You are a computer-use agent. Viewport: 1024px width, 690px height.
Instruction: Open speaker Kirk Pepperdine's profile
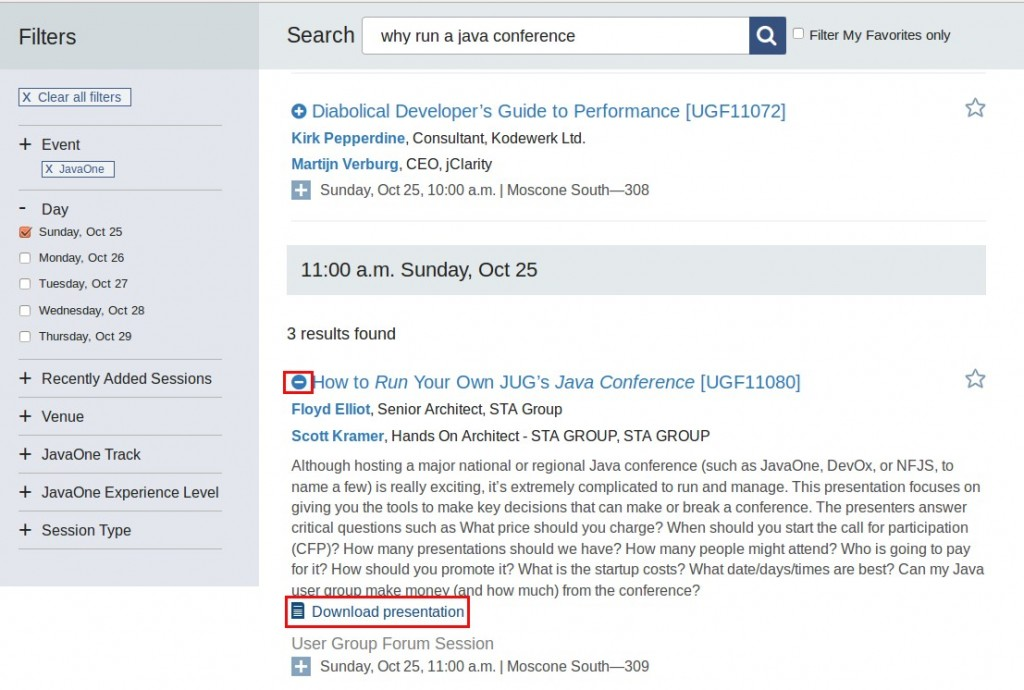[x=348, y=138]
